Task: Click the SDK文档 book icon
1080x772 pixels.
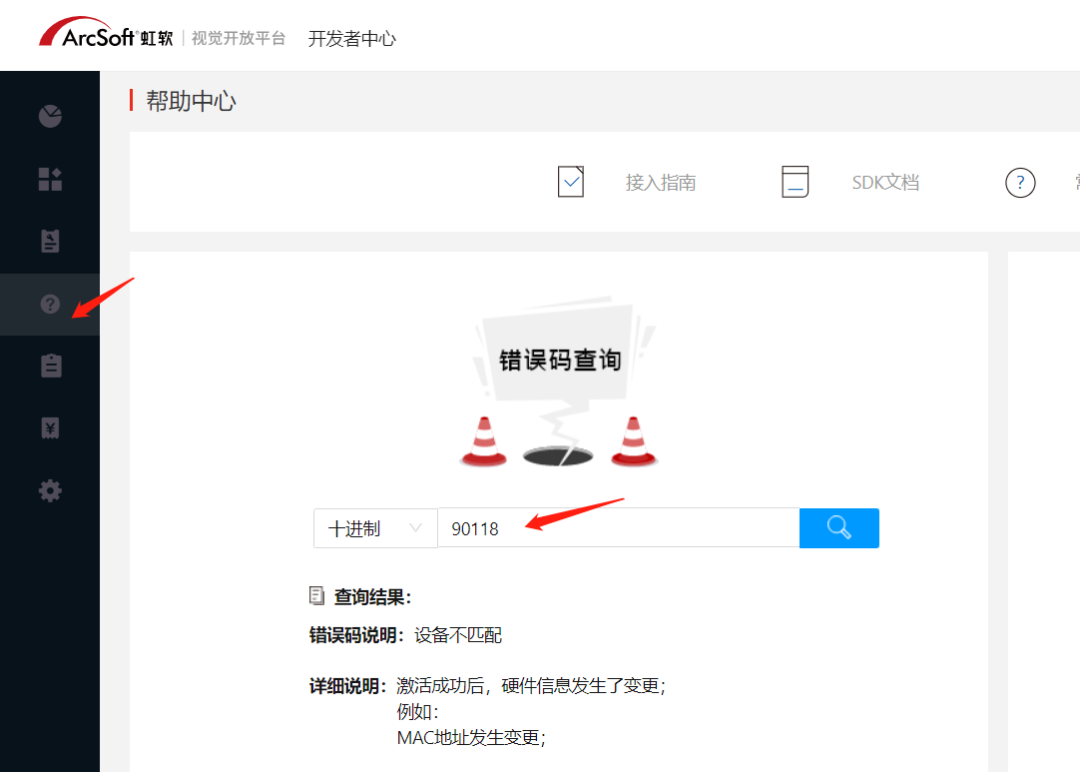Action: point(795,182)
